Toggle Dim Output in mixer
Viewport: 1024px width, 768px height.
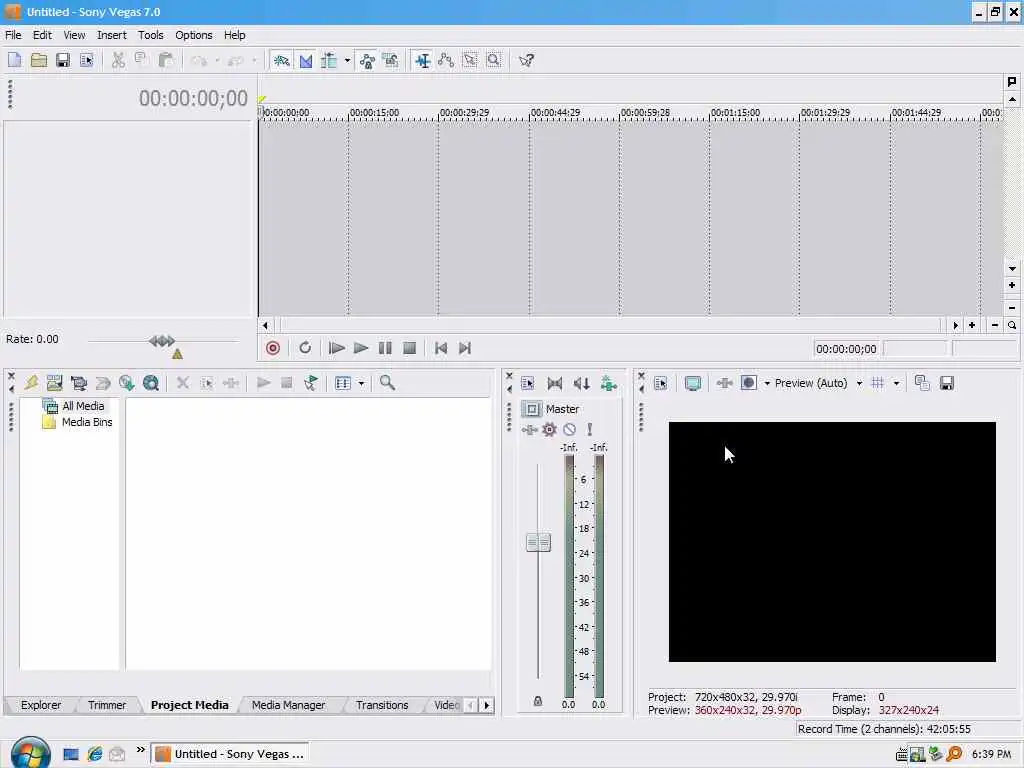(x=581, y=383)
